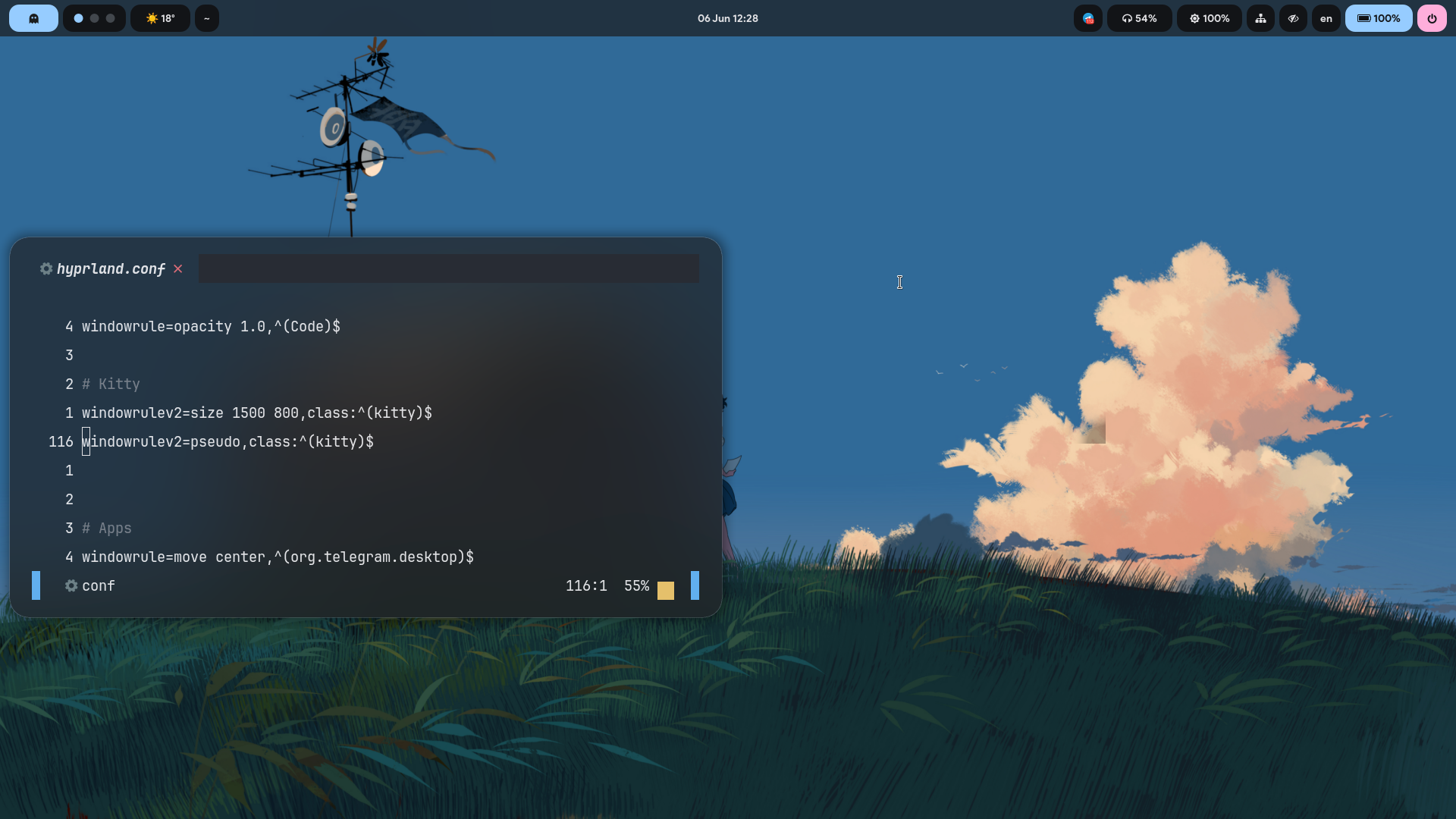This screenshot has height=819, width=1456.
Task: Open the network tree icon in the status bar
Action: (1260, 18)
